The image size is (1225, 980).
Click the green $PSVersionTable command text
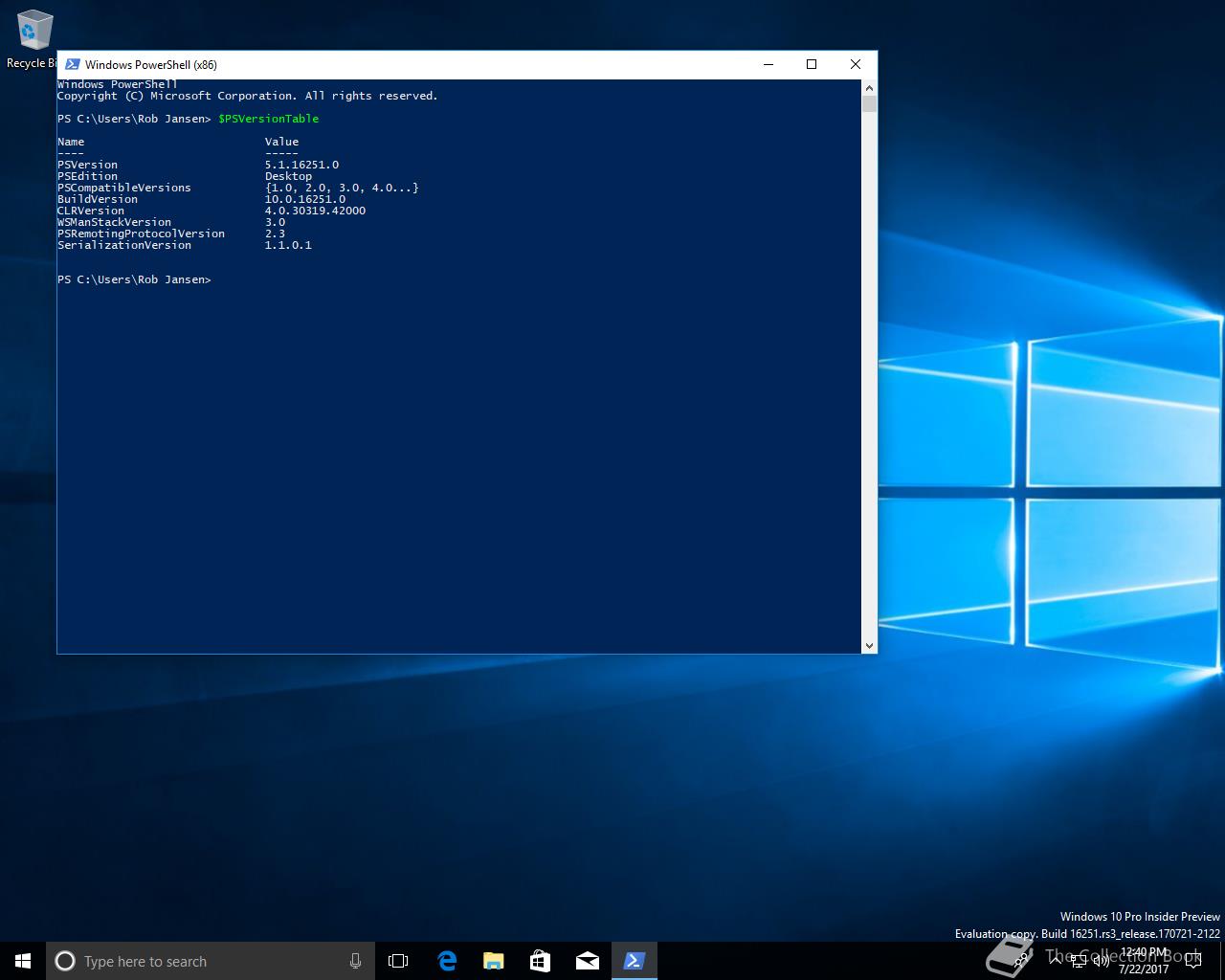click(268, 119)
